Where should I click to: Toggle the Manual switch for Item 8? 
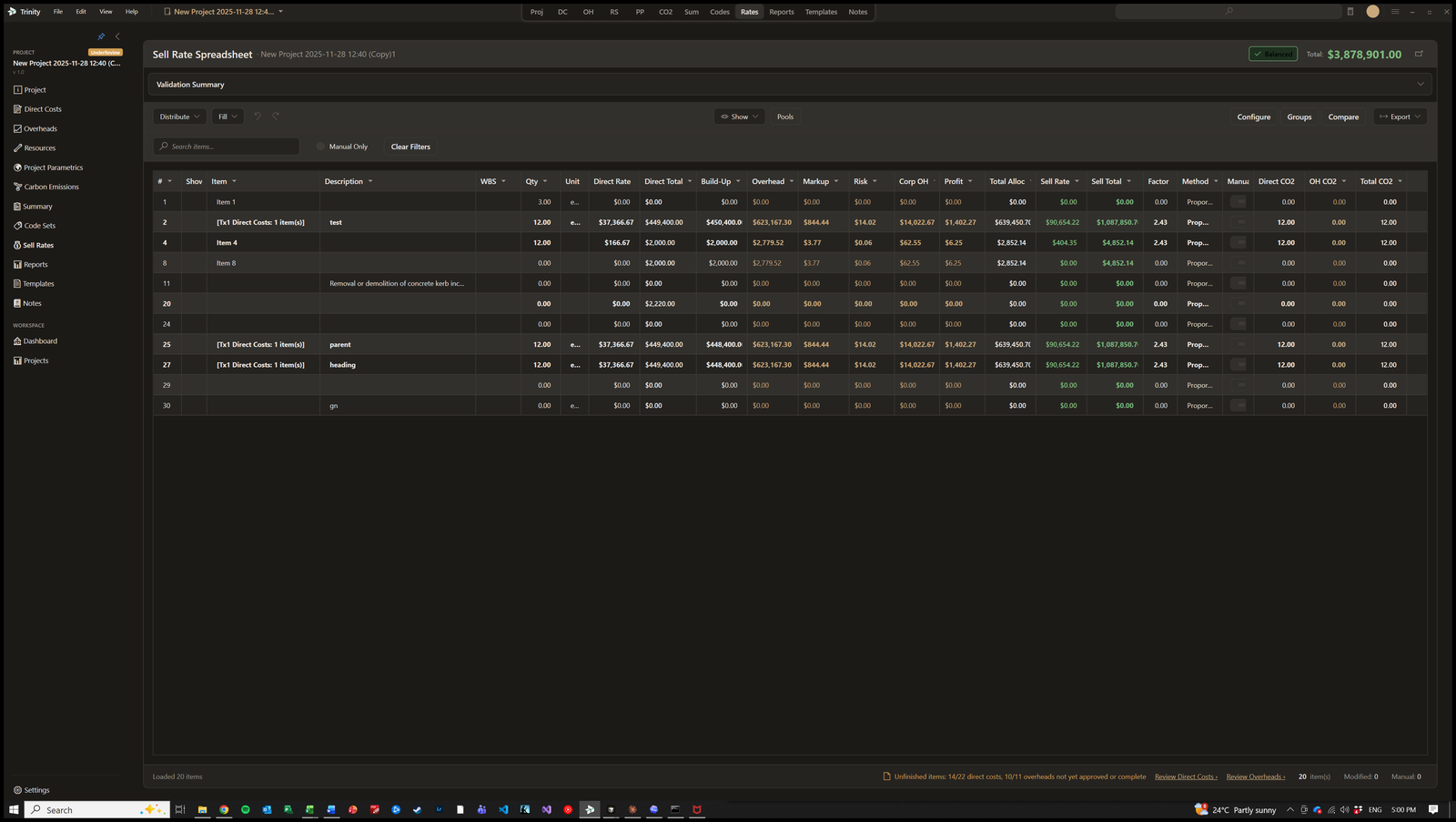[x=1238, y=263]
